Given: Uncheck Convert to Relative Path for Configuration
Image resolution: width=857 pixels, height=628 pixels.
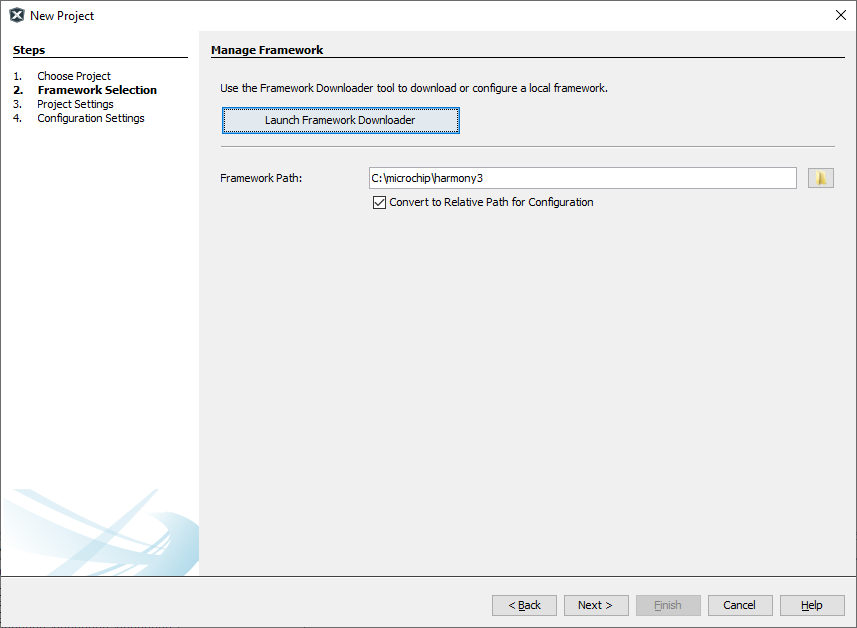Looking at the screenshot, I should point(379,202).
